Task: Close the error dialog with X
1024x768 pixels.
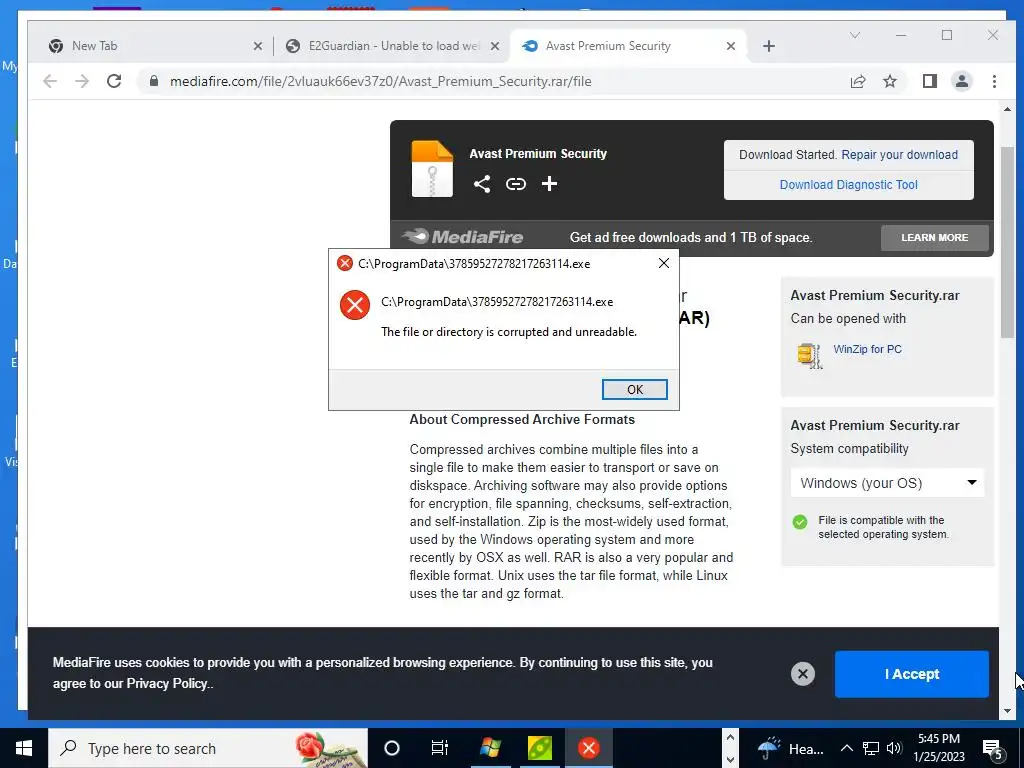Action: [664, 263]
